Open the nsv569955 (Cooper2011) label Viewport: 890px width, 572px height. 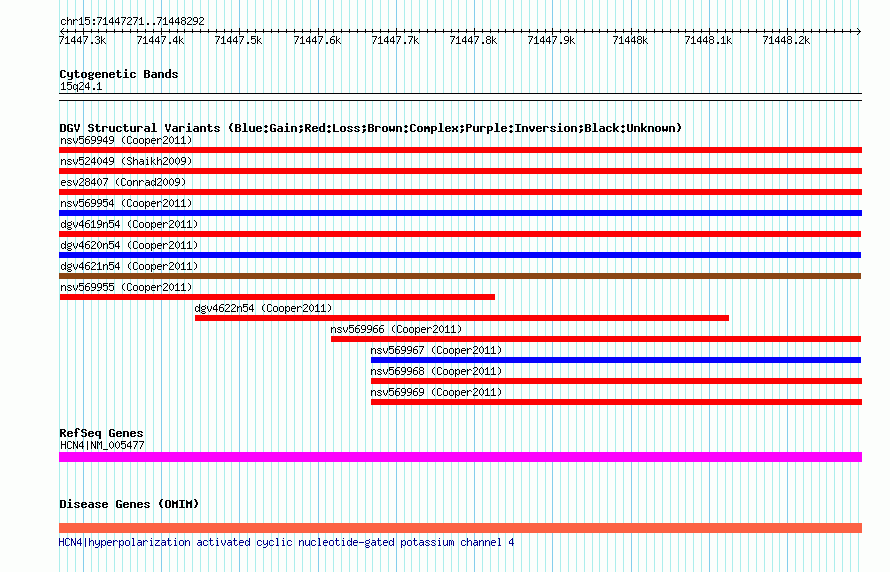click(x=126, y=287)
